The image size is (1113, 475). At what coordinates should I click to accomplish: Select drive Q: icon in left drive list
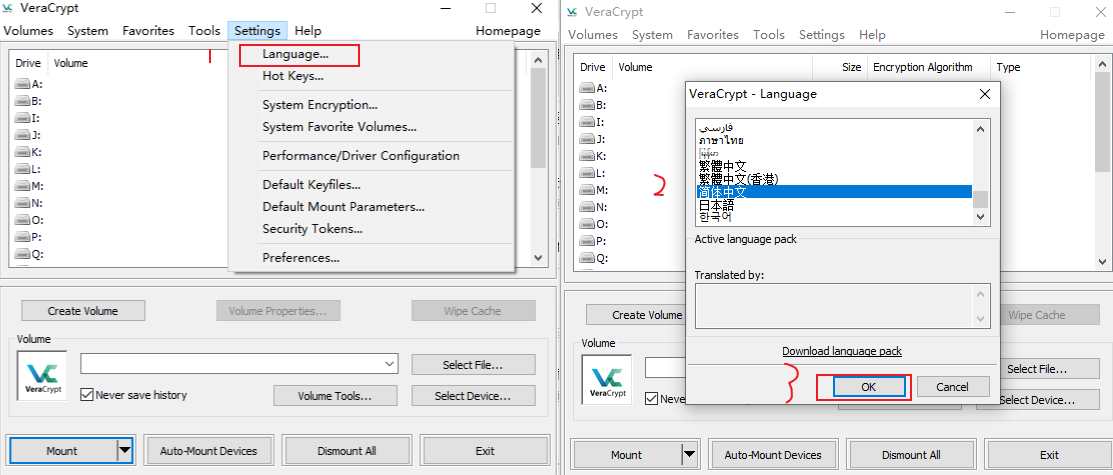(x=23, y=254)
